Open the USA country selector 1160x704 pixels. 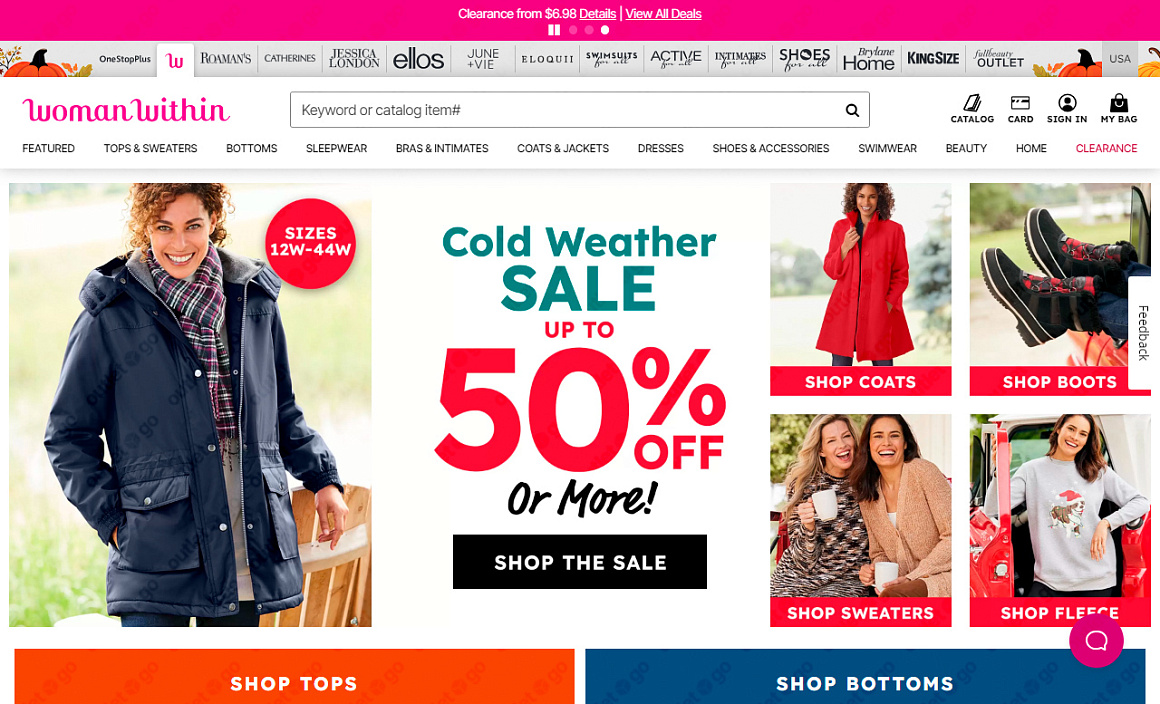[x=1119, y=58]
